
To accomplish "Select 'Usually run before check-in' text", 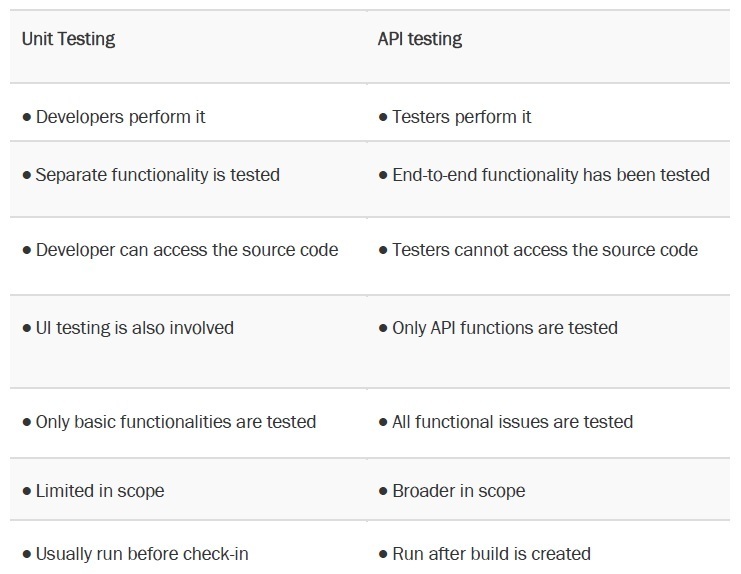I will [x=142, y=554].
